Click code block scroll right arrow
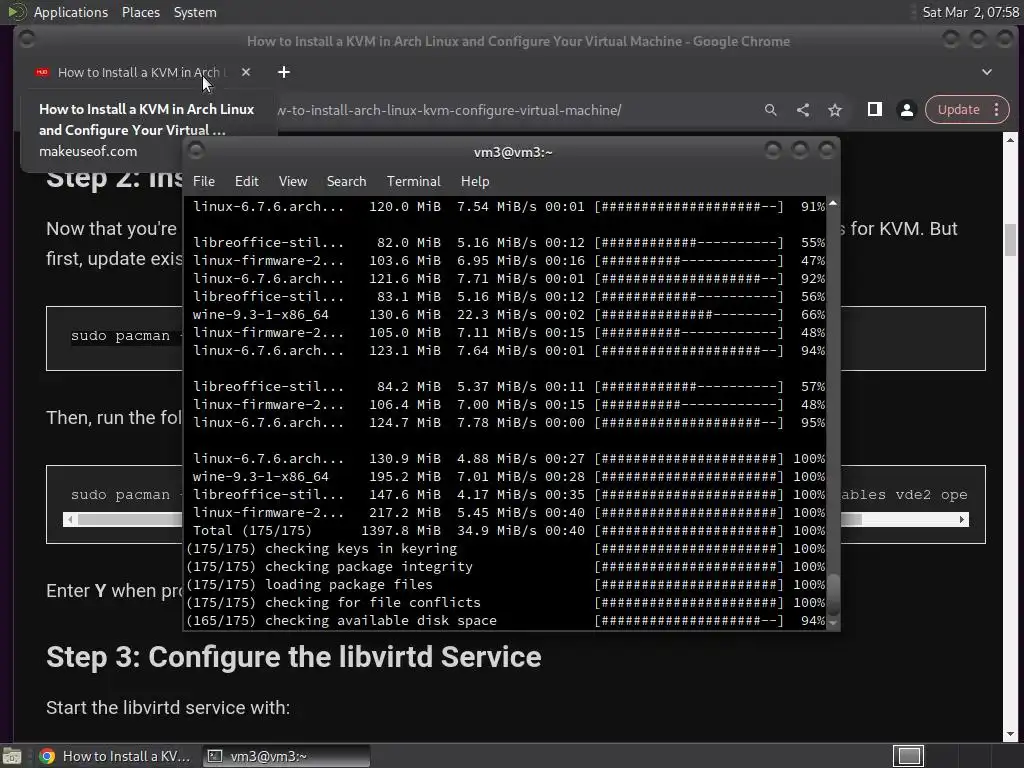This screenshot has height=768, width=1024. pos(961,519)
